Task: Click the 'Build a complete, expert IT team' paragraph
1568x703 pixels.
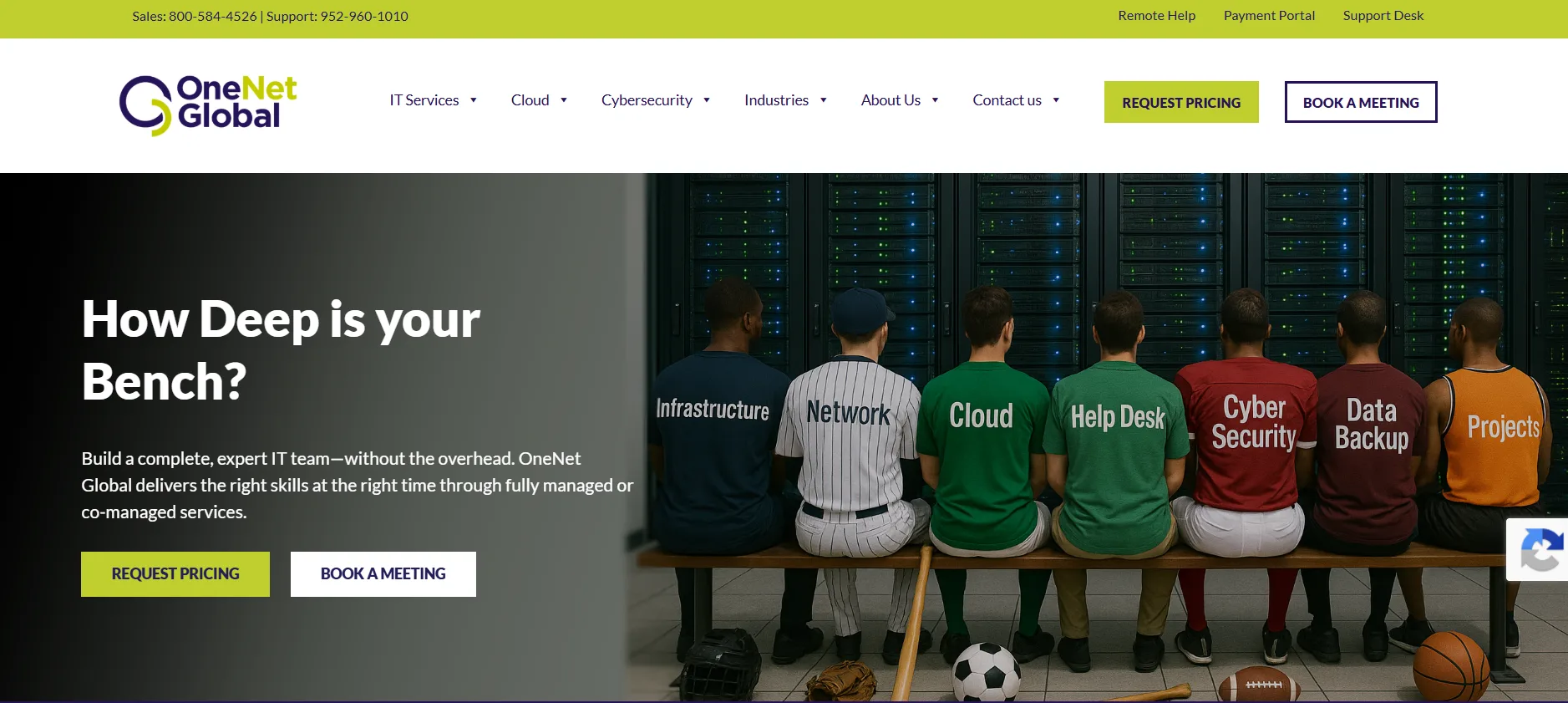Action: [x=358, y=486]
